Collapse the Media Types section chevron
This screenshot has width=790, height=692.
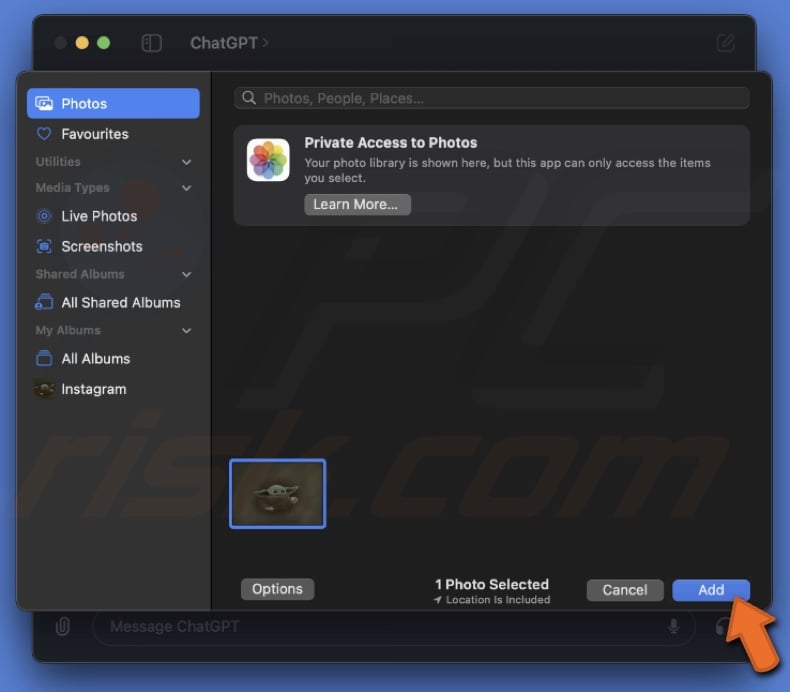[186, 188]
